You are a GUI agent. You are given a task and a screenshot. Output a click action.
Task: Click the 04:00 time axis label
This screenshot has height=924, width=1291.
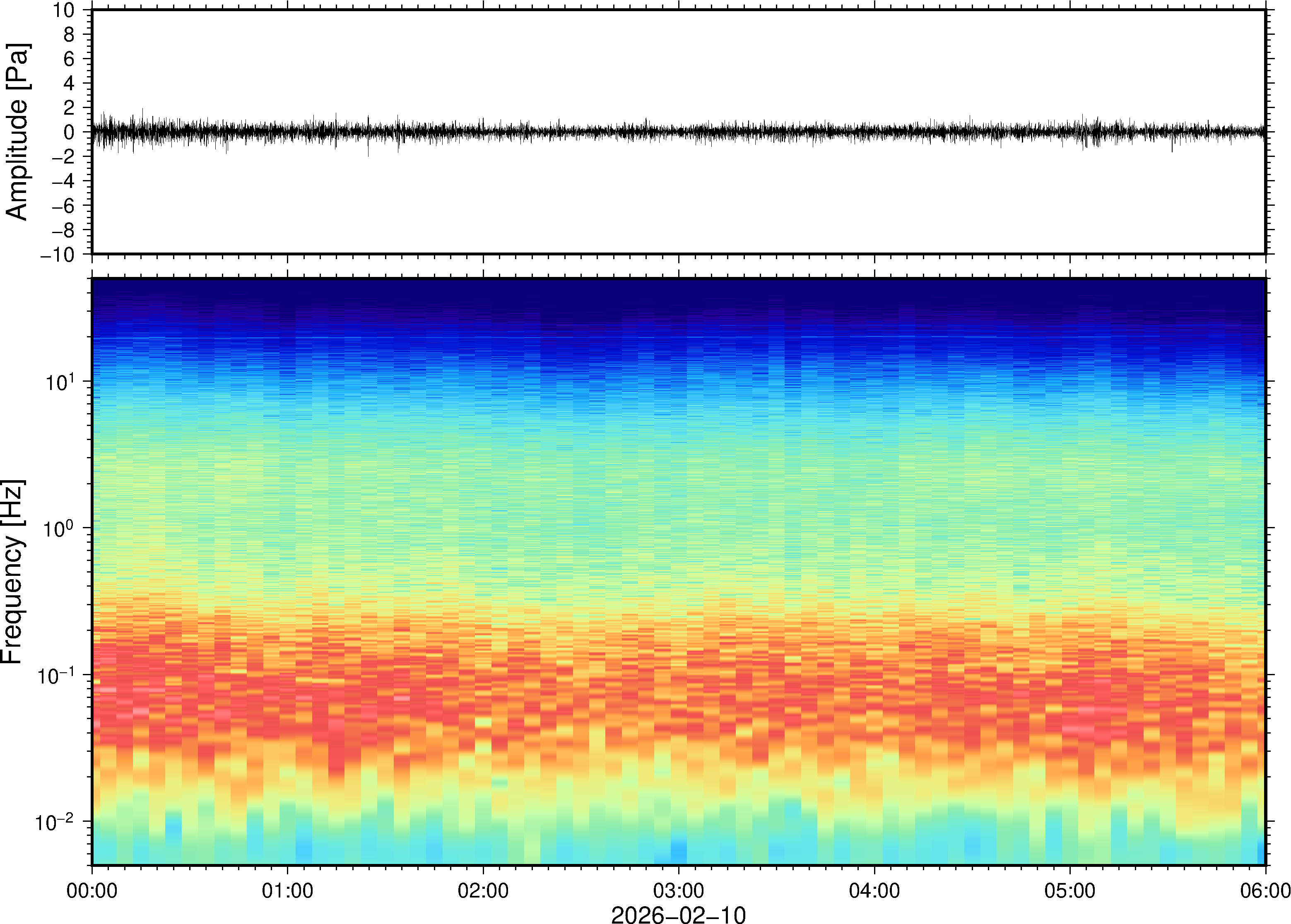tap(874, 890)
